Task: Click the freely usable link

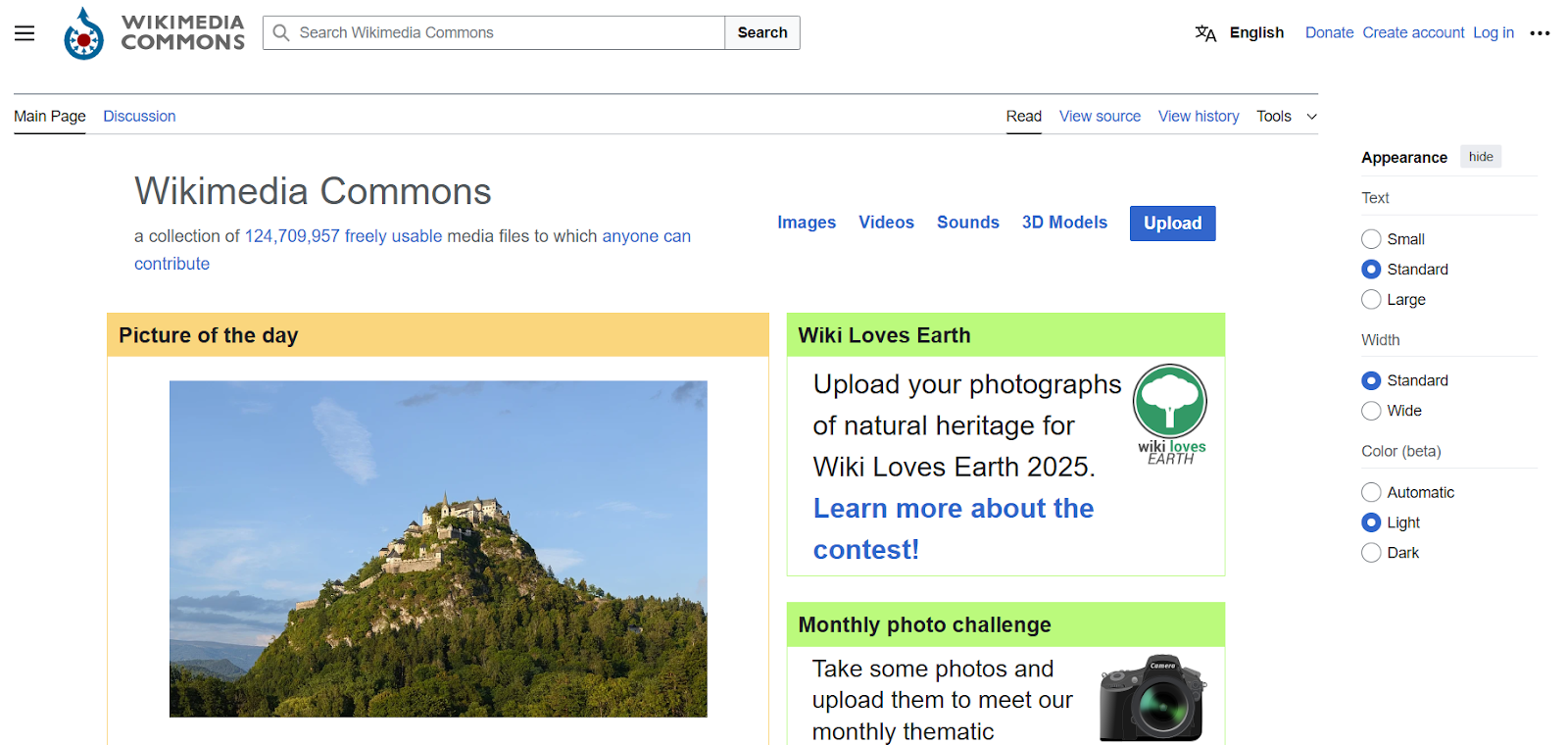Action: tap(393, 236)
